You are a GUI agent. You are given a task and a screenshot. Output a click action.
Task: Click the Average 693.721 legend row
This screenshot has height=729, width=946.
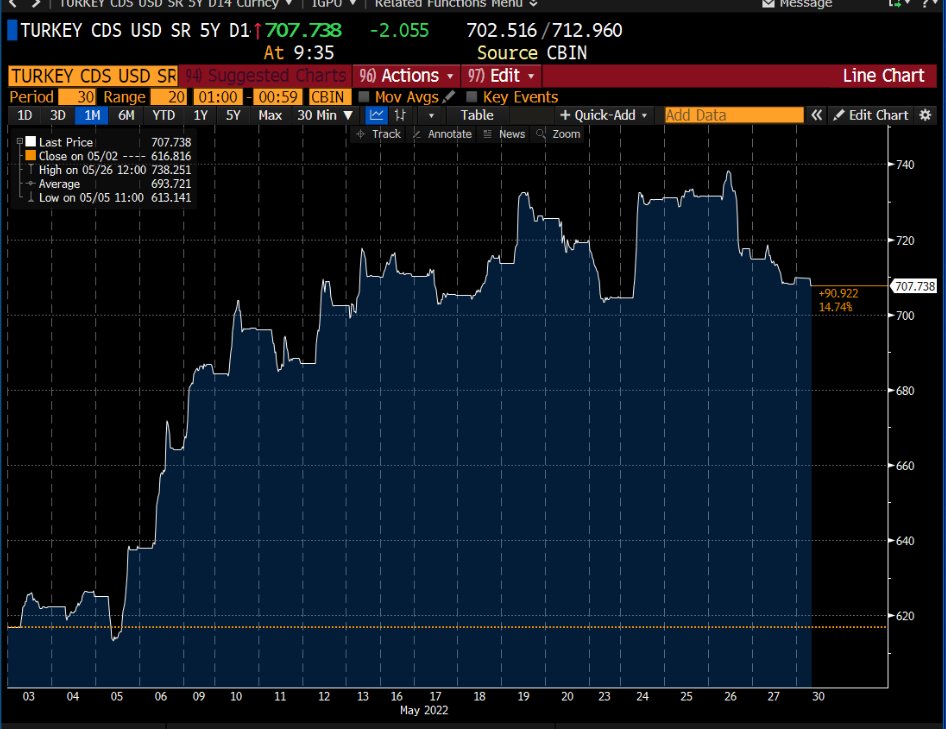(x=109, y=183)
